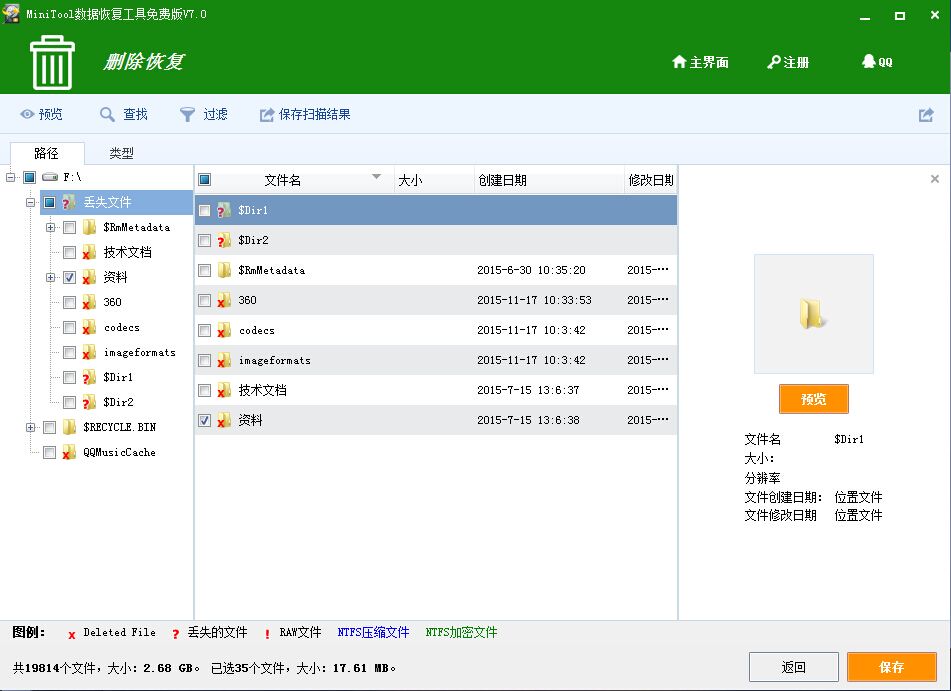Select the 丢失文件 folder icon in tree
Image resolution: width=951 pixels, height=691 pixels.
coord(69,202)
